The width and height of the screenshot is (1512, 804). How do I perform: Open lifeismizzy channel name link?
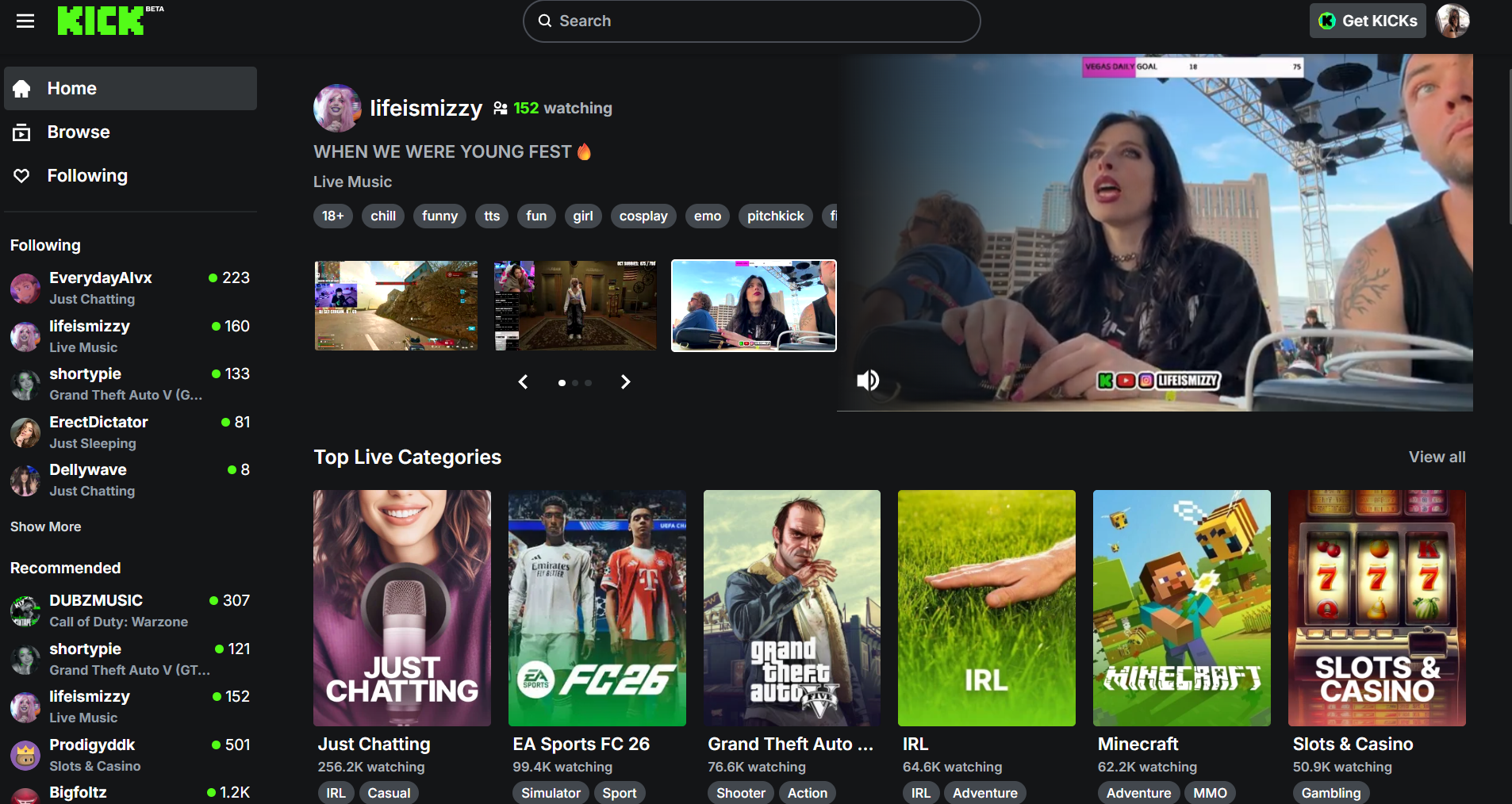point(426,108)
